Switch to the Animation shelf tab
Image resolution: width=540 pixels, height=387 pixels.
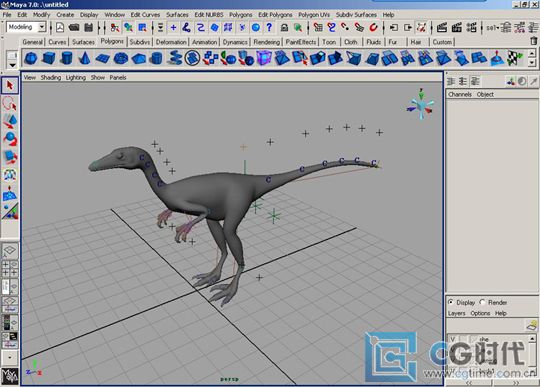(205, 42)
